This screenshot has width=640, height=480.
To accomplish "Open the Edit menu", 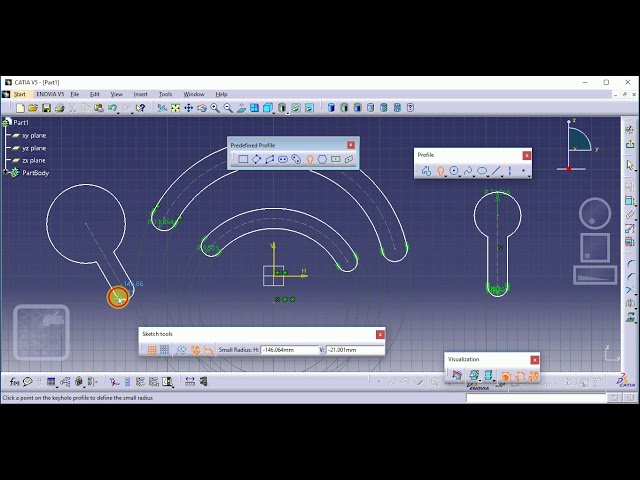I will [95, 94].
